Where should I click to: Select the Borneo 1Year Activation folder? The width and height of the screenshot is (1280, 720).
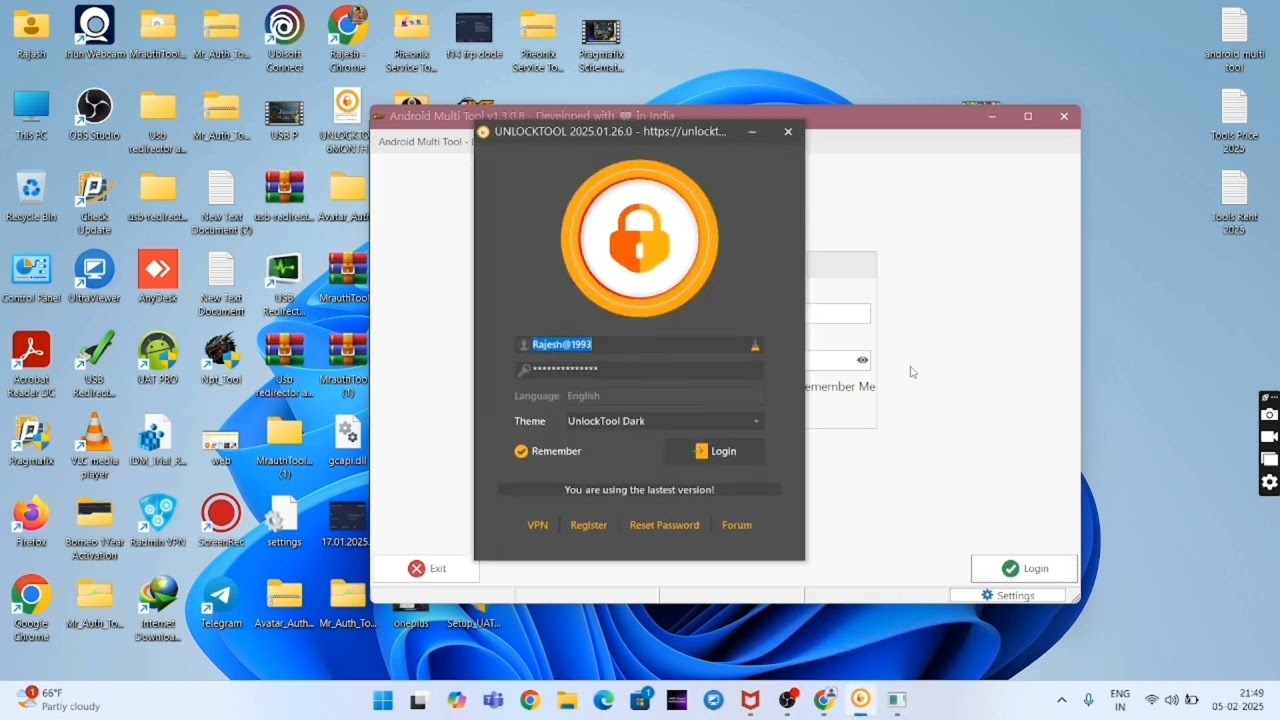pos(94,528)
